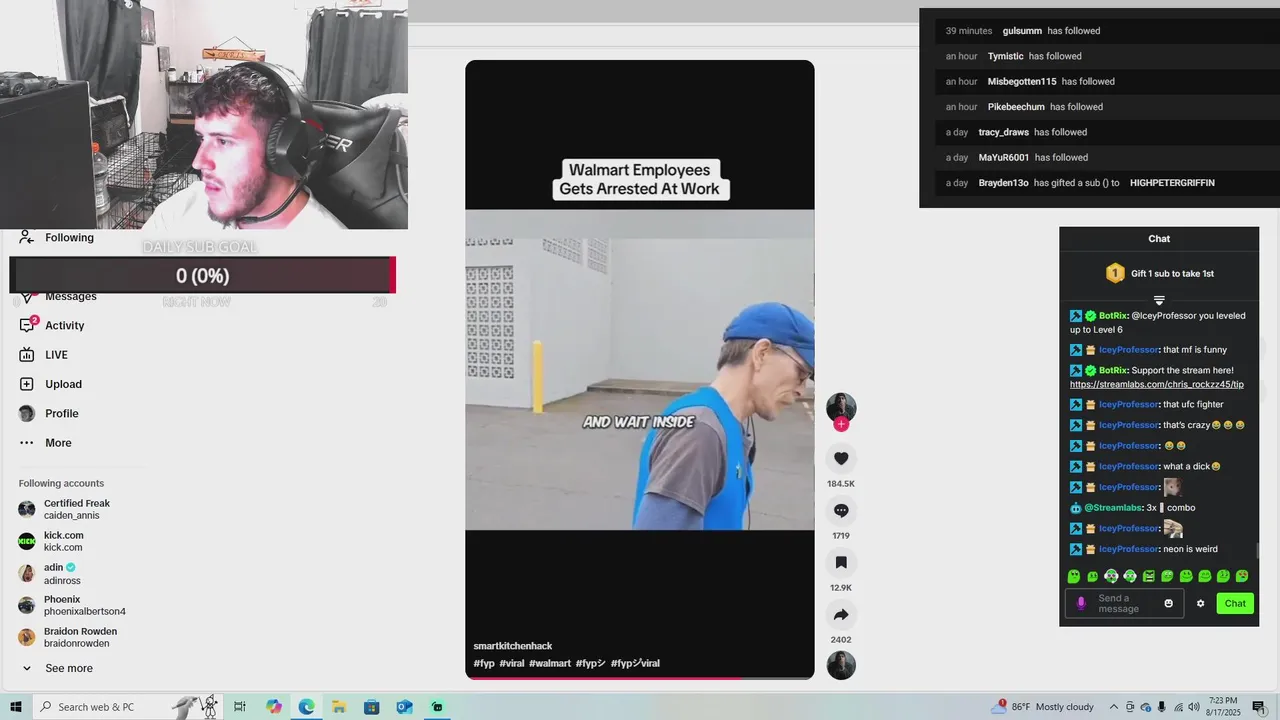1280x720 pixels.
Task: Open the streamlabs.com tip link in chat
Action: point(1156,384)
